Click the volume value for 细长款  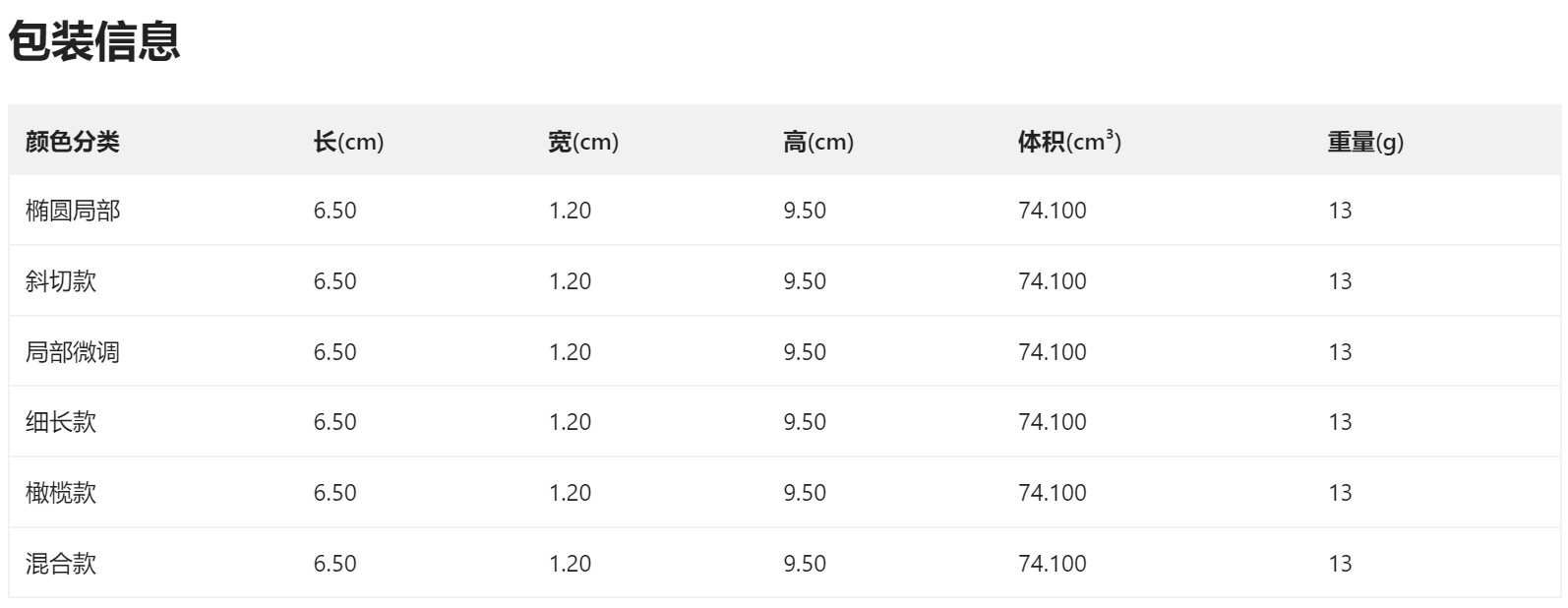click(x=1053, y=422)
